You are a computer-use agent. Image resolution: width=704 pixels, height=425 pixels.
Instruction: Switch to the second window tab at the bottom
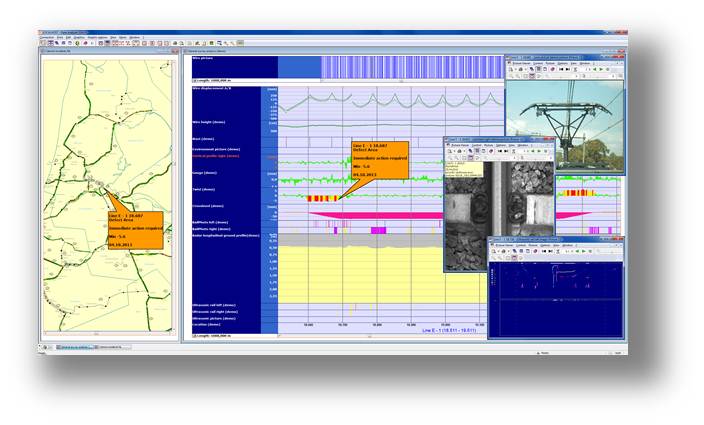(113, 347)
